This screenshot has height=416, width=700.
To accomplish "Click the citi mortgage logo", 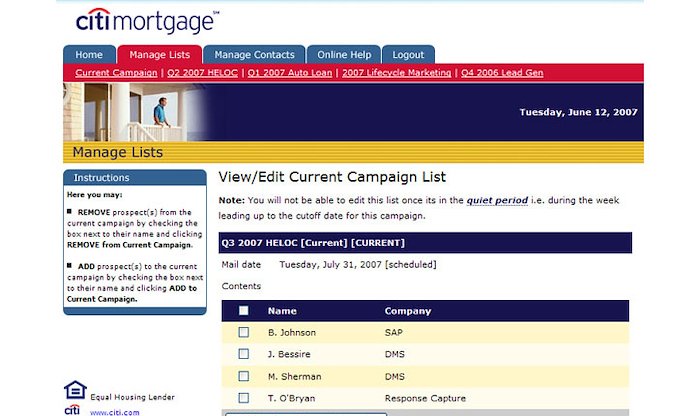I will coord(147,21).
